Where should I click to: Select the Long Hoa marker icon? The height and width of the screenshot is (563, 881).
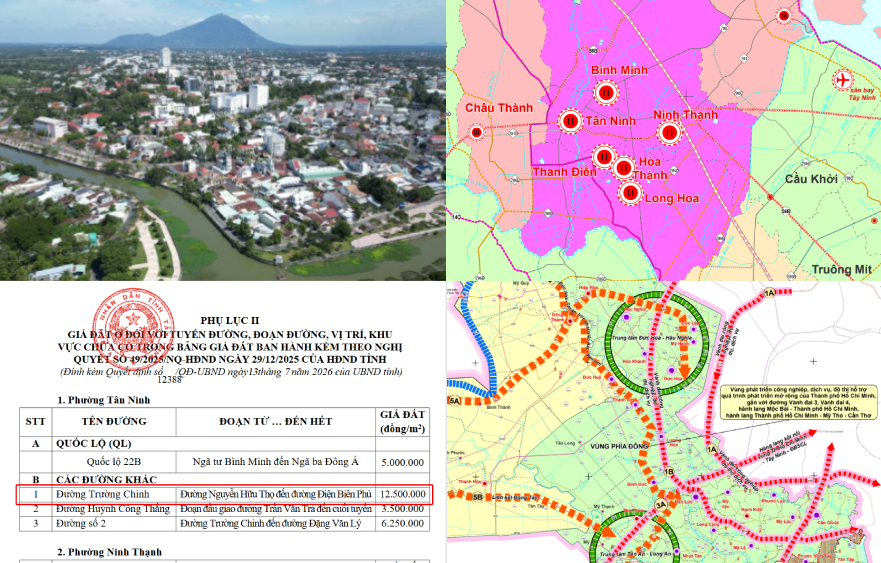630,193
